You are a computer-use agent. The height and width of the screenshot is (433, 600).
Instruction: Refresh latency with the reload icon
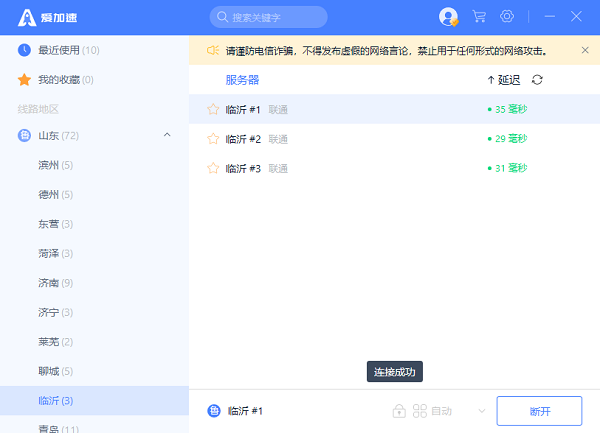click(x=537, y=80)
